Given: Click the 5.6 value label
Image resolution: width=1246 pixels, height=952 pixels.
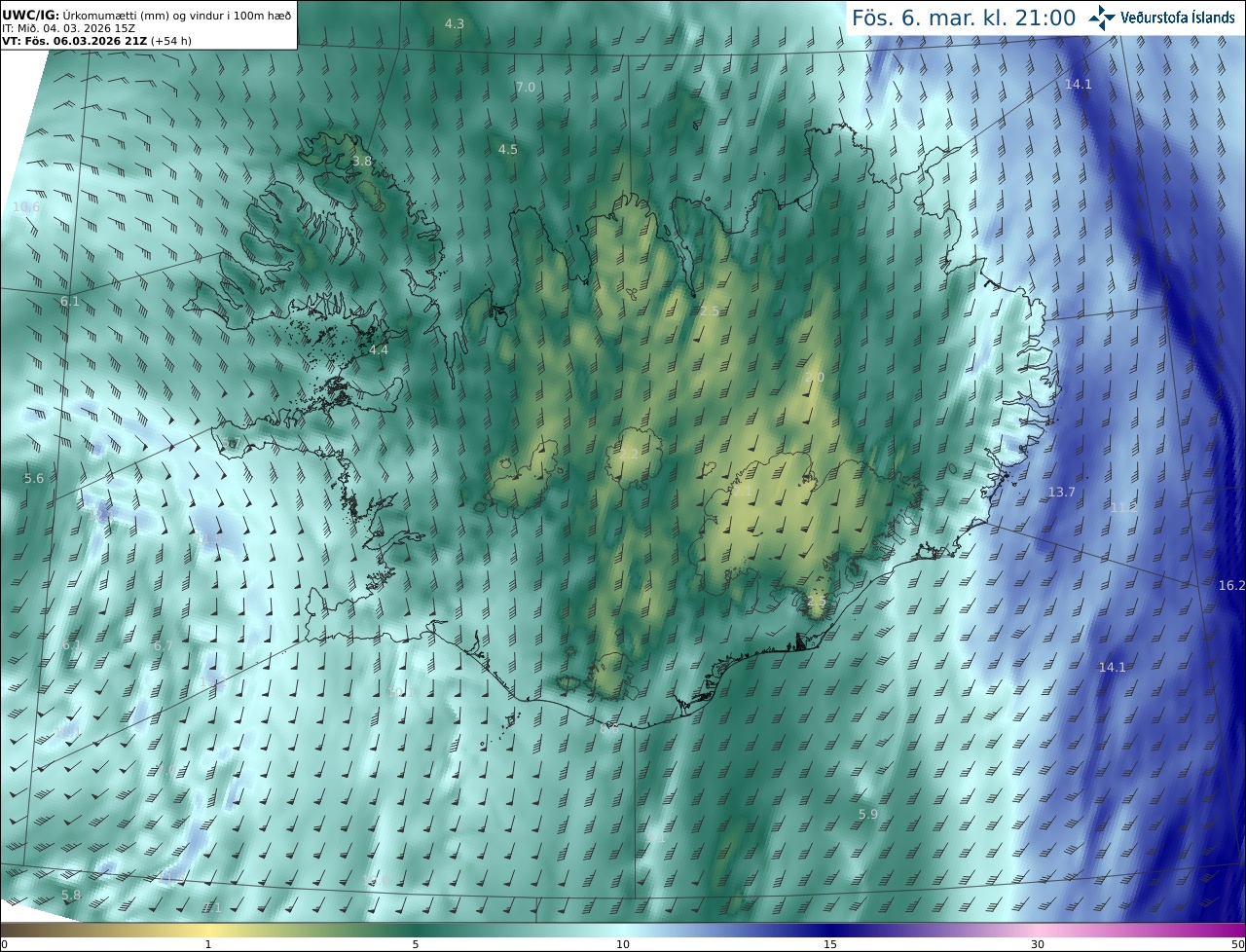Looking at the screenshot, I should tap(34, 478).
